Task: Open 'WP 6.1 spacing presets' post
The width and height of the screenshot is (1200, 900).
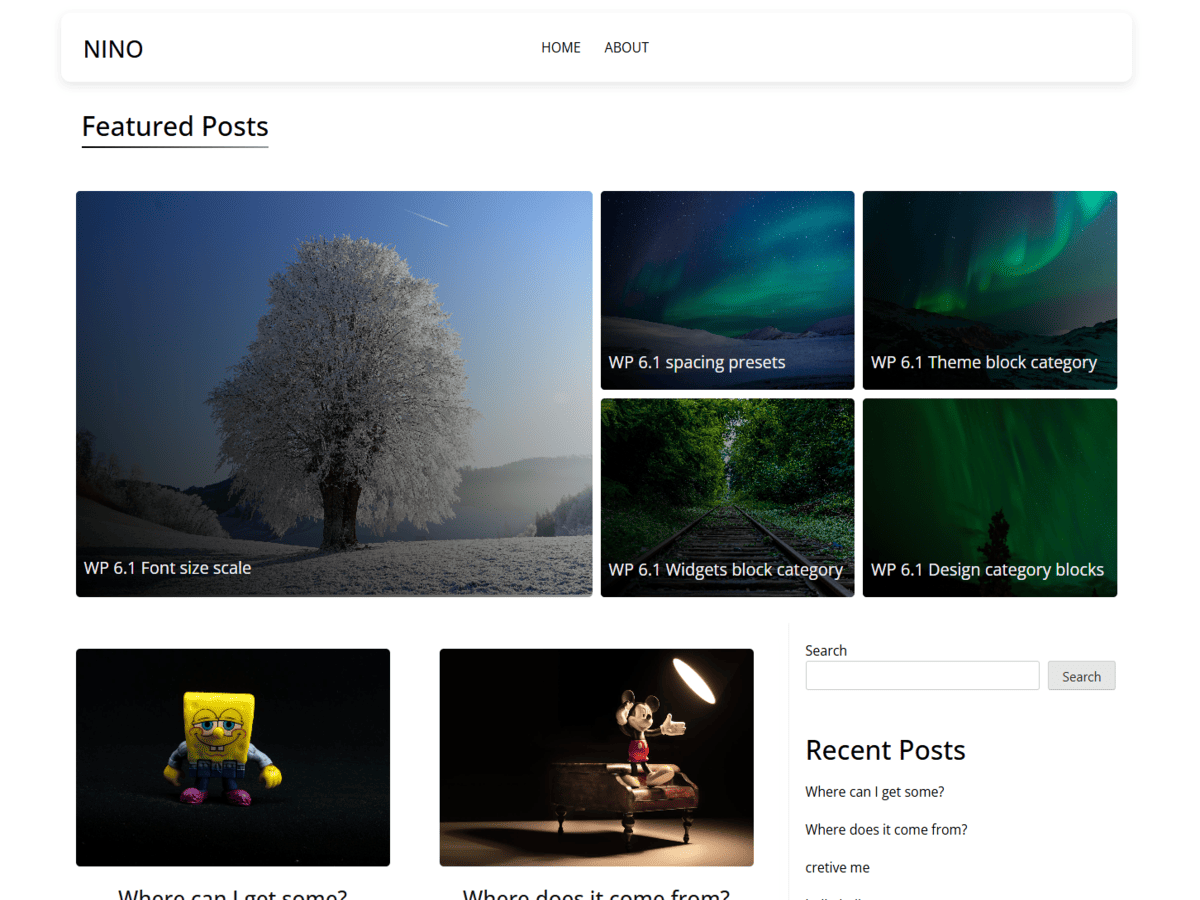Action: coord(697,362)
